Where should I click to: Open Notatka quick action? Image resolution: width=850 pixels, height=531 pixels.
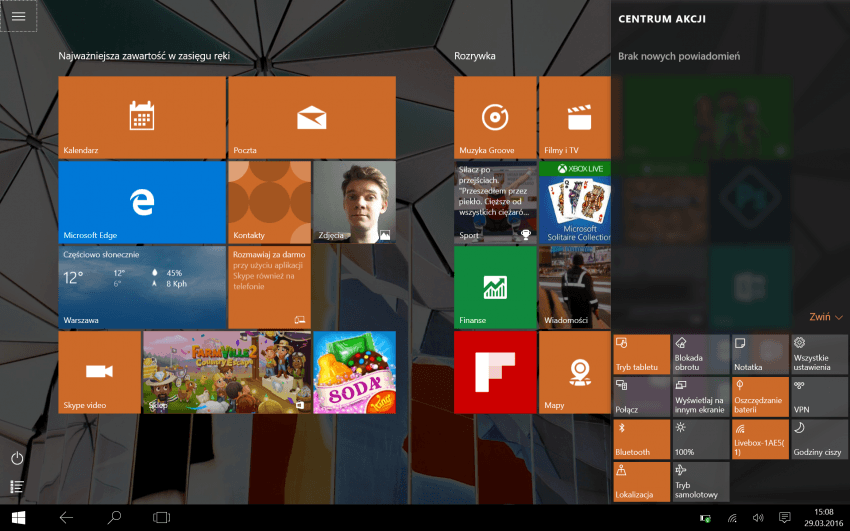[x=761, y=354]
